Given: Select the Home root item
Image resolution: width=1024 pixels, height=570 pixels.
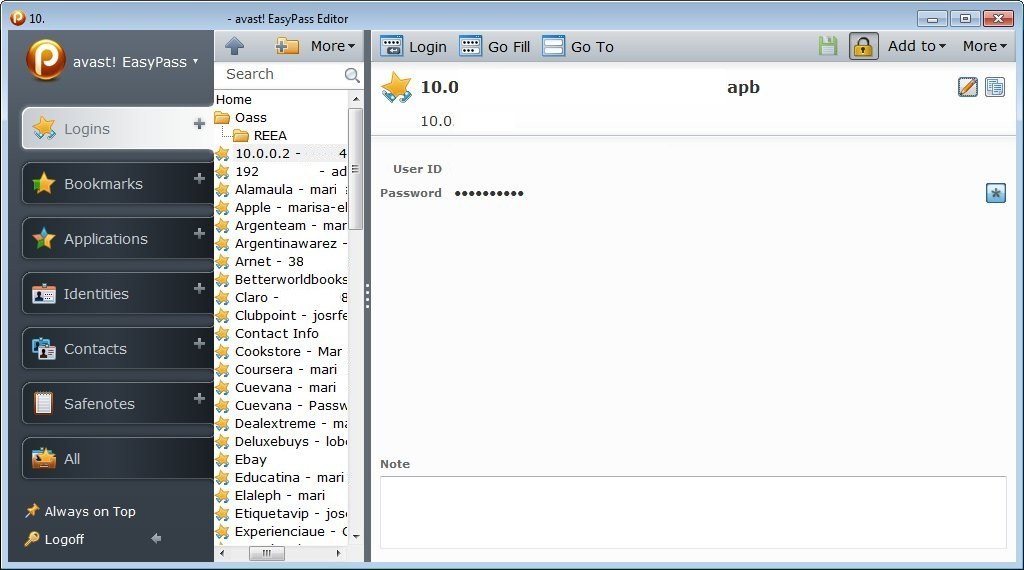Looking at the screenshot, I should (234, 99).
